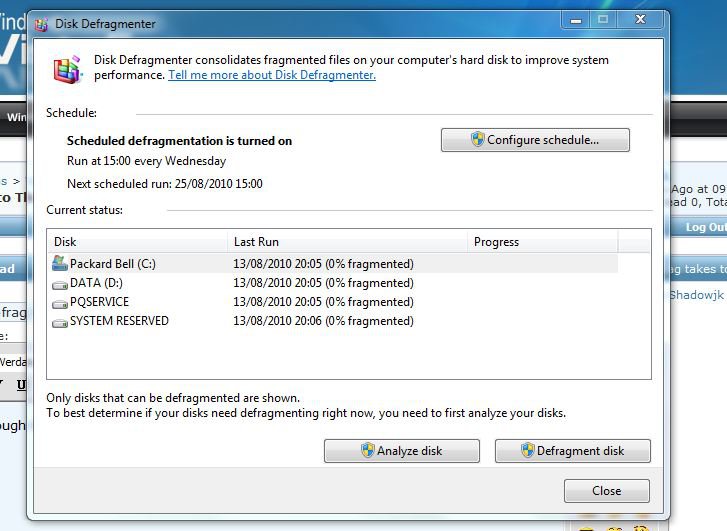727x531 pixels.
Task: Open Shadowjk link in background page
Action: tap(696, 295)
